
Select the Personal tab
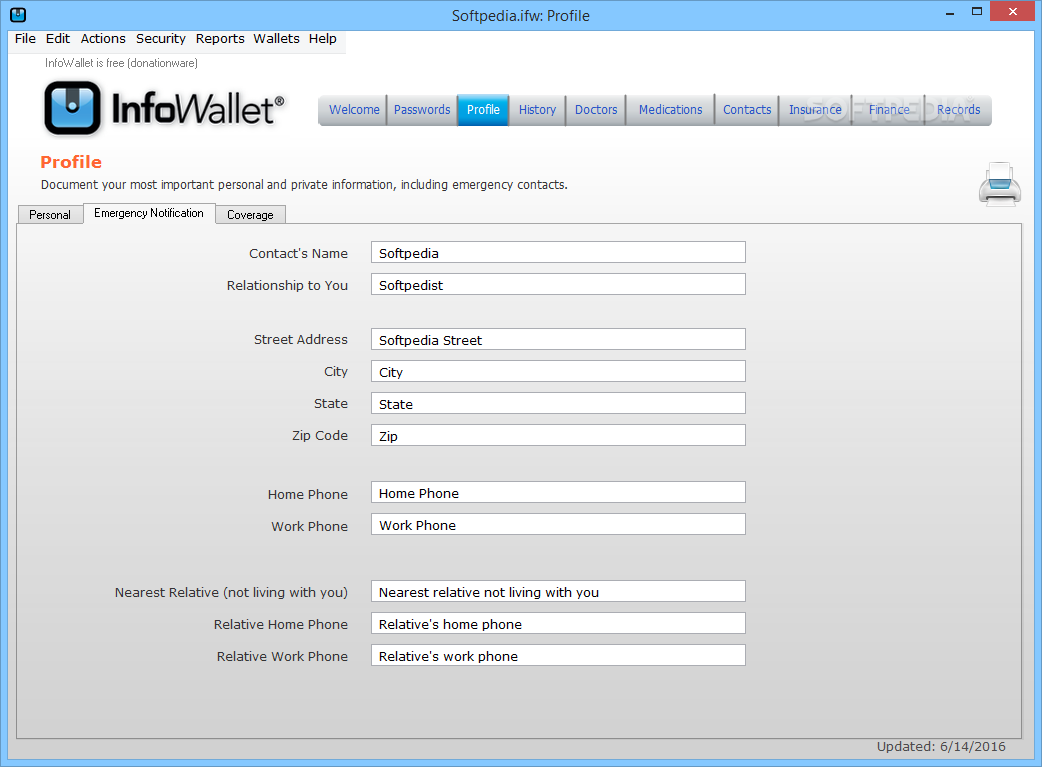click(50, 215)
